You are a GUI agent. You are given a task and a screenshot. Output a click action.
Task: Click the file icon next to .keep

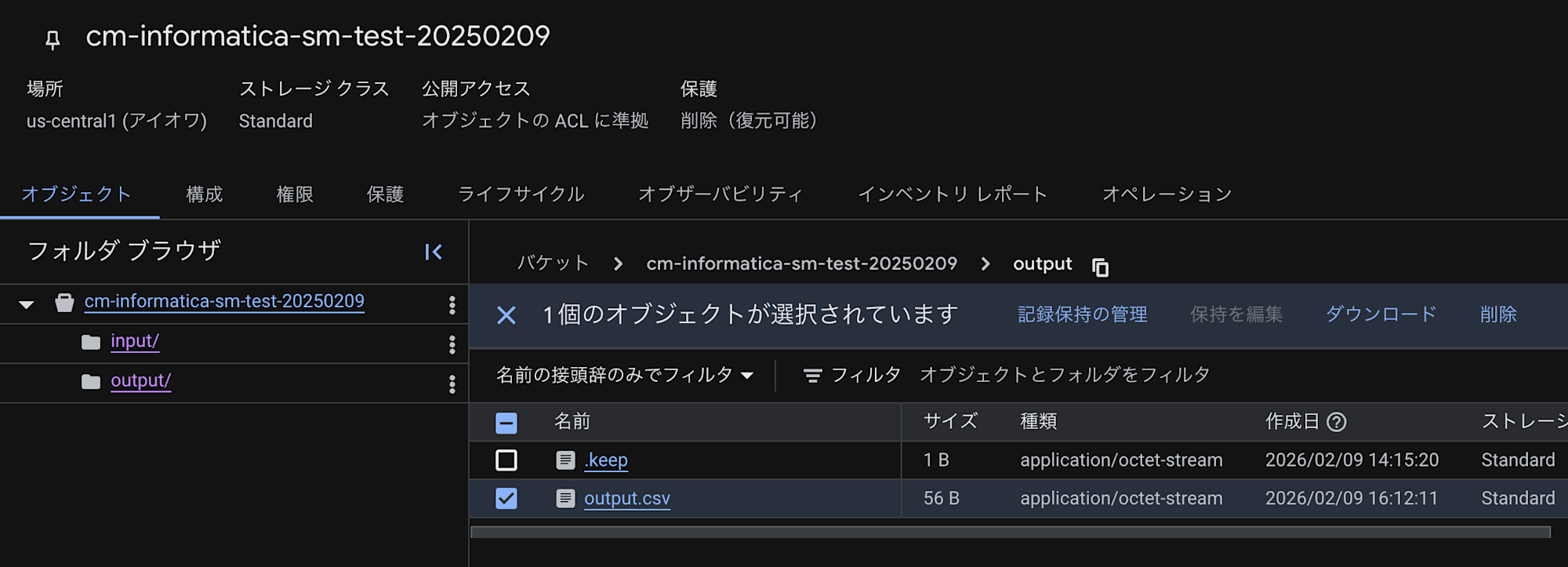(565, 460)
